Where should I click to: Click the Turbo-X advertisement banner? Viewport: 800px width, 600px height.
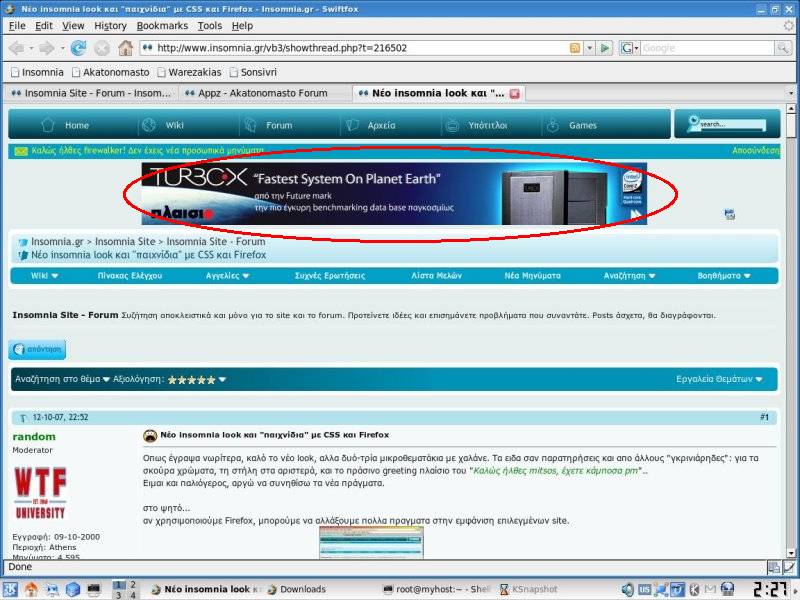point(394,194)
